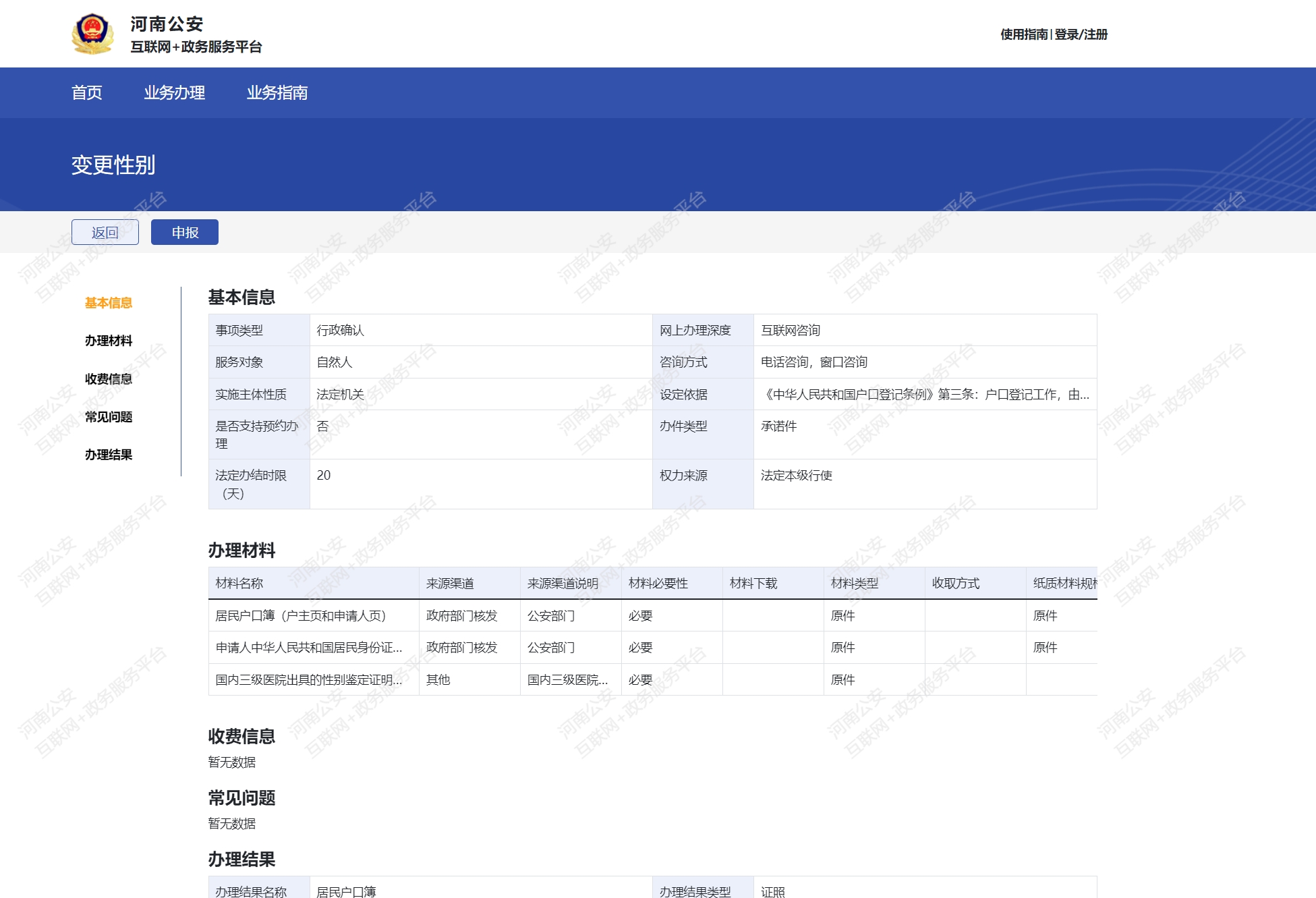Click the 河南公安 site title text
This screenshot has height=898, width=1316.
tap(167, 24)
